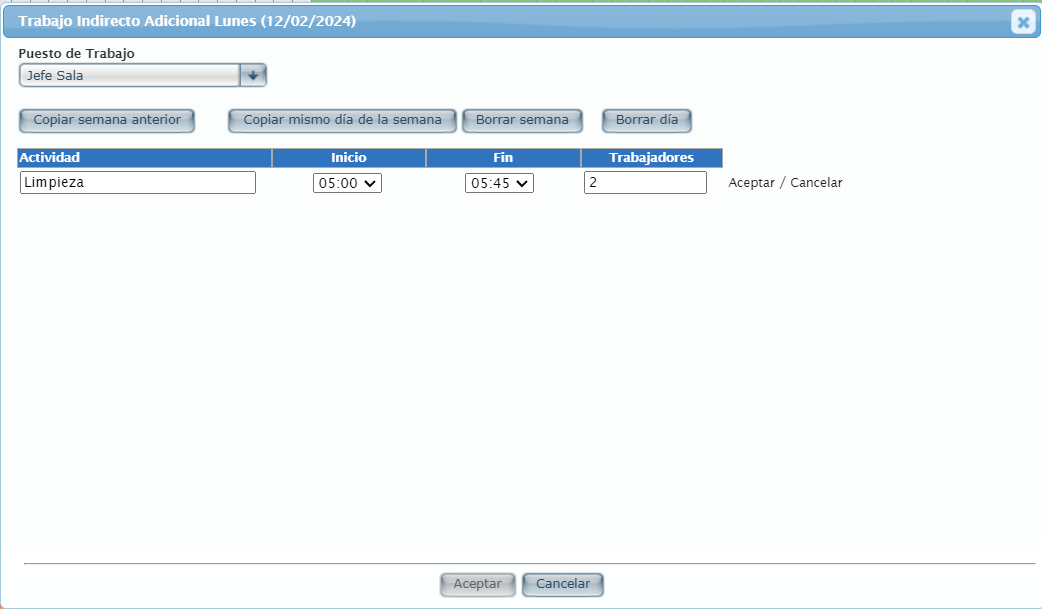This screenshot has width=1042, height=609.
Task: Click the Borrar semana button
Action: pos(522,120)
